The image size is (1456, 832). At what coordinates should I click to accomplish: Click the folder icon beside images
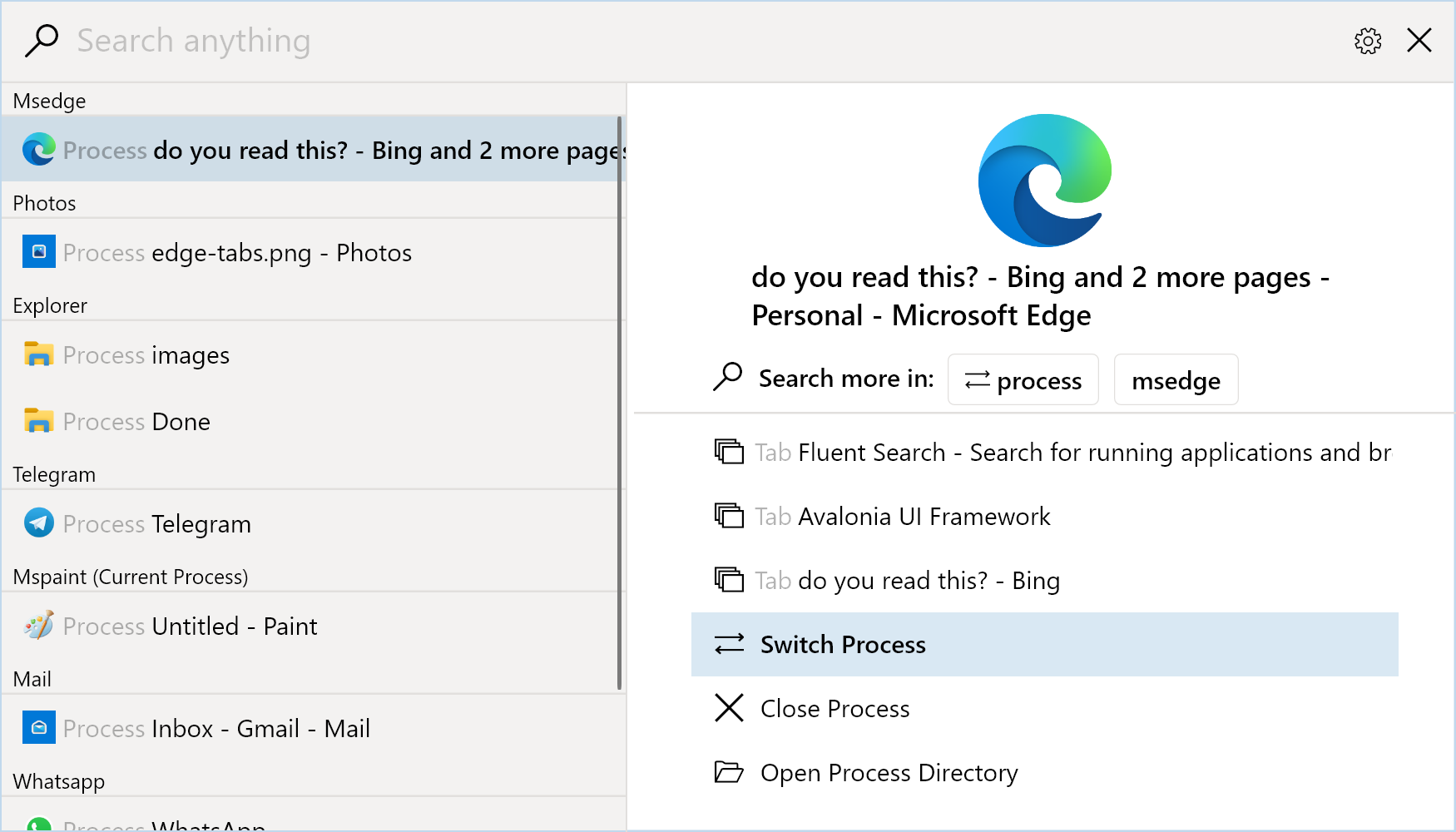point(38,354)
